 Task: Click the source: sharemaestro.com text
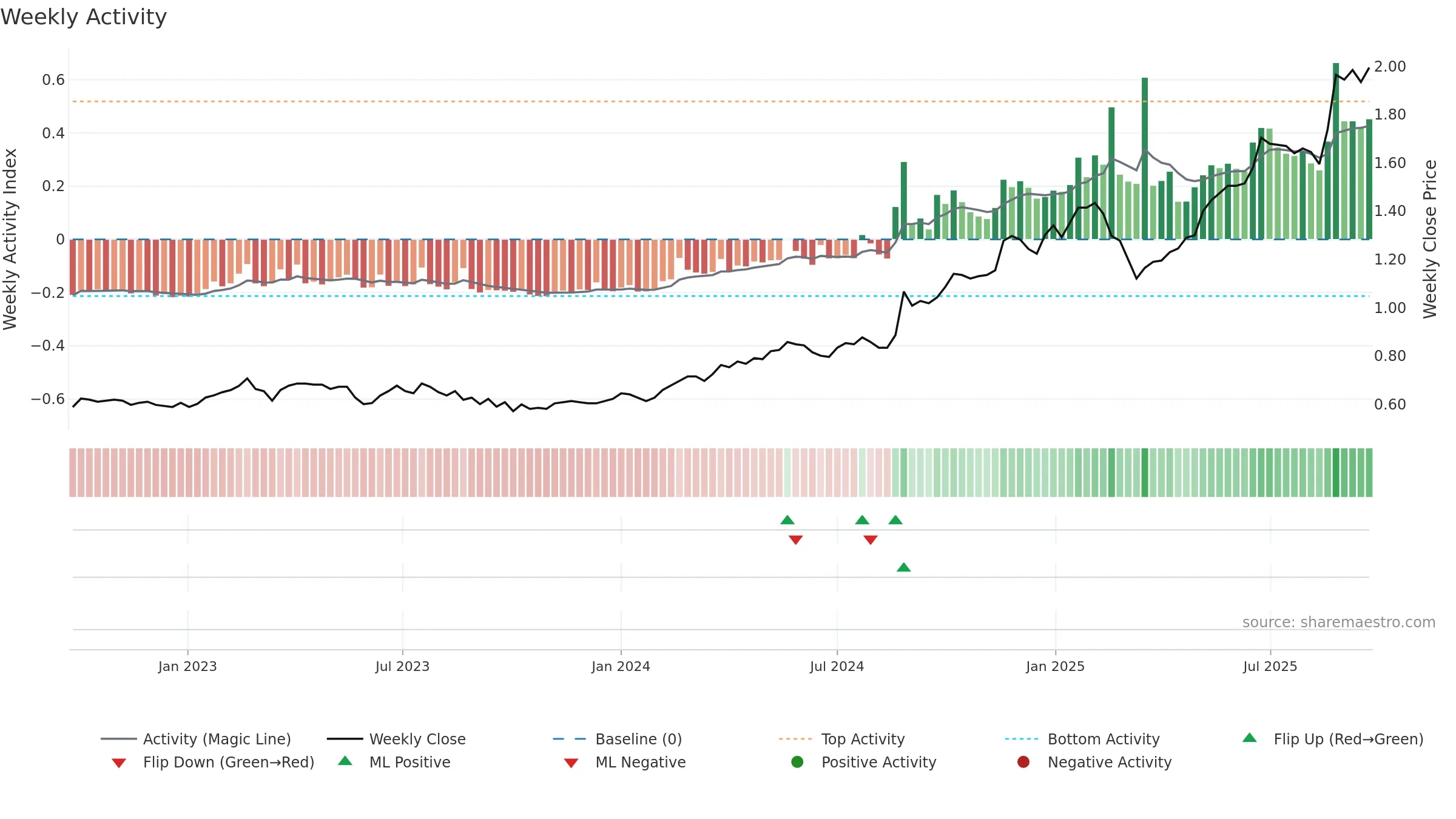click(1338, 622)
